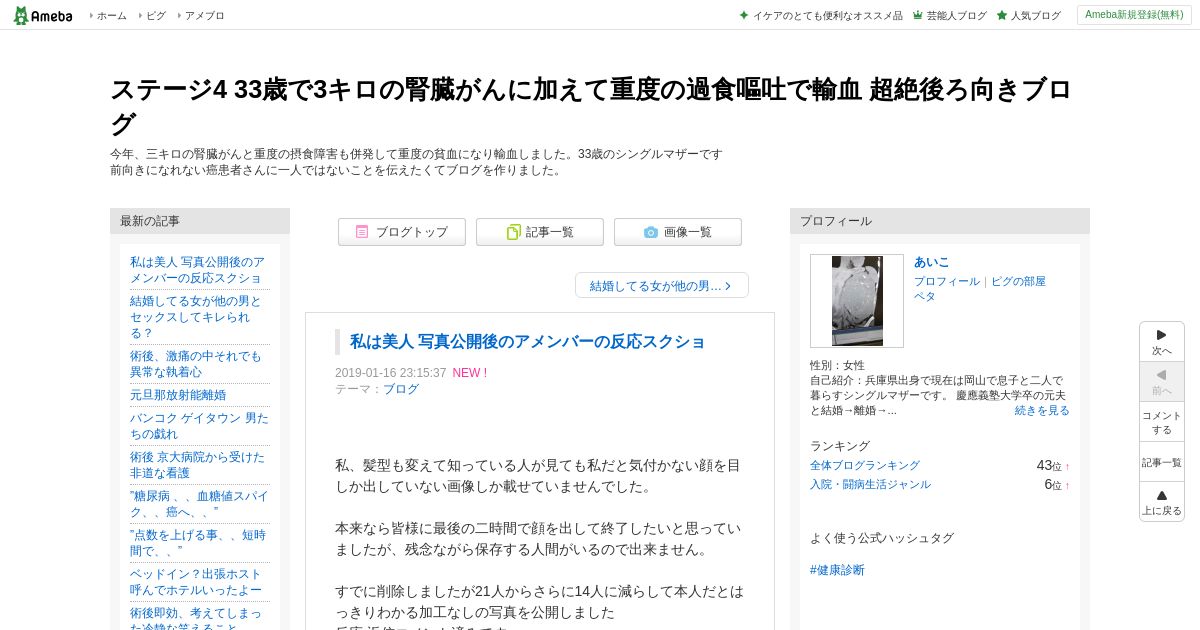This screenshot has width=1200, height=630.
Task: Open sidebar post ”点数を上げる事、、短時間で、、”
Action: pos(198,543)
